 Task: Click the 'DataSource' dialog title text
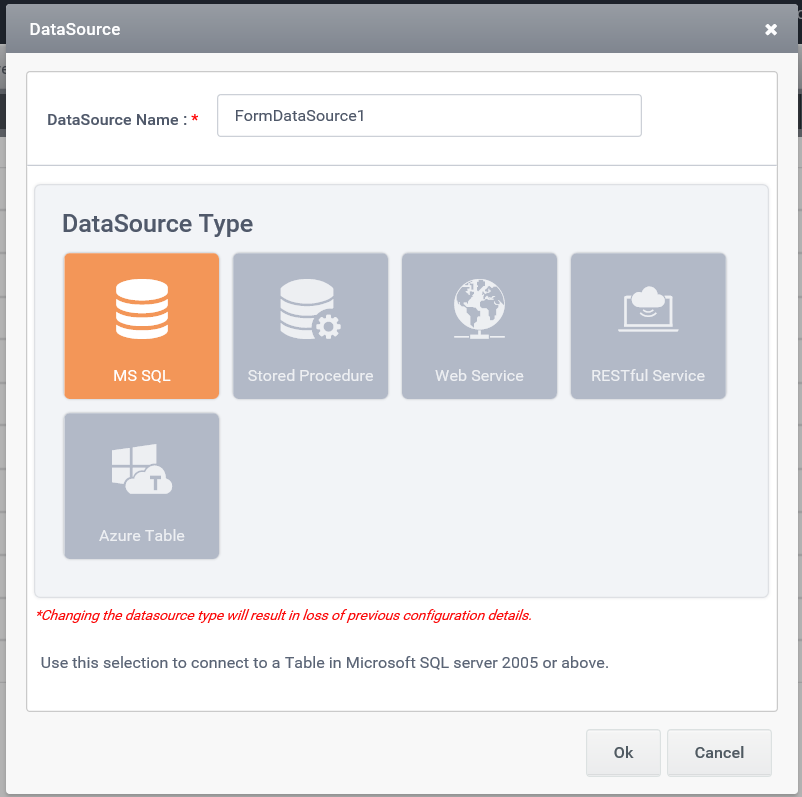[x=75, y=29]
